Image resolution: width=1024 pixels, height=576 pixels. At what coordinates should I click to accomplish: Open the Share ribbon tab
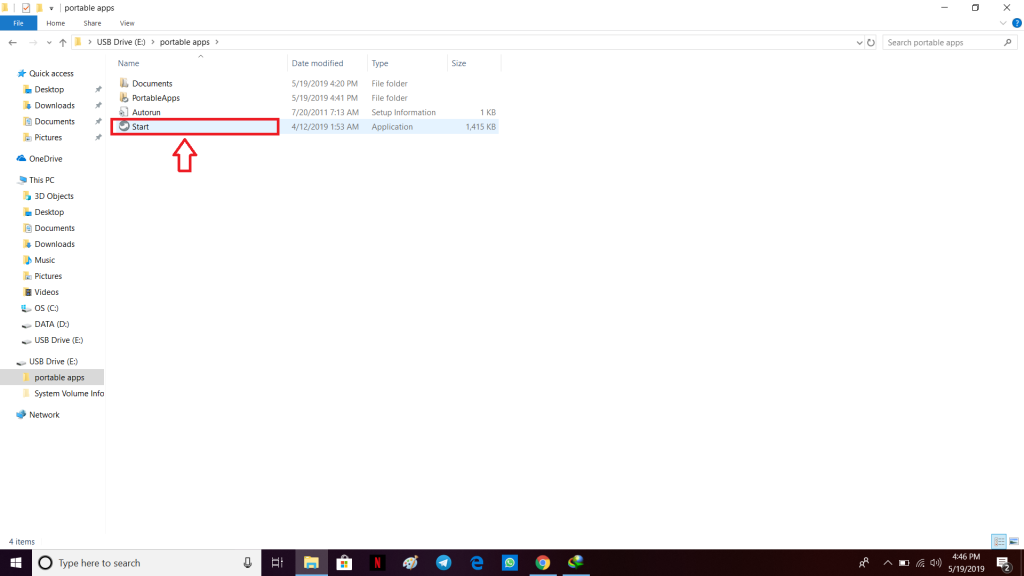[92, 23]
